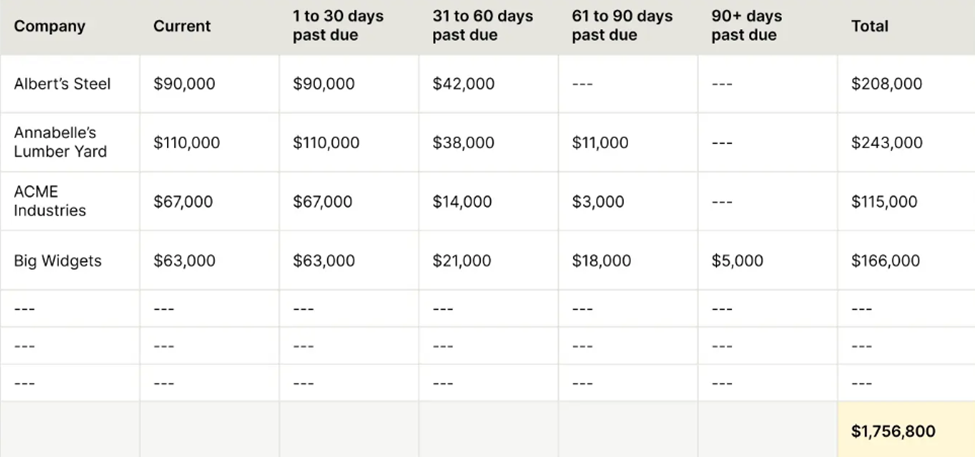Click the Annabelle's Lumber Yard company cell

click(60, 142)
